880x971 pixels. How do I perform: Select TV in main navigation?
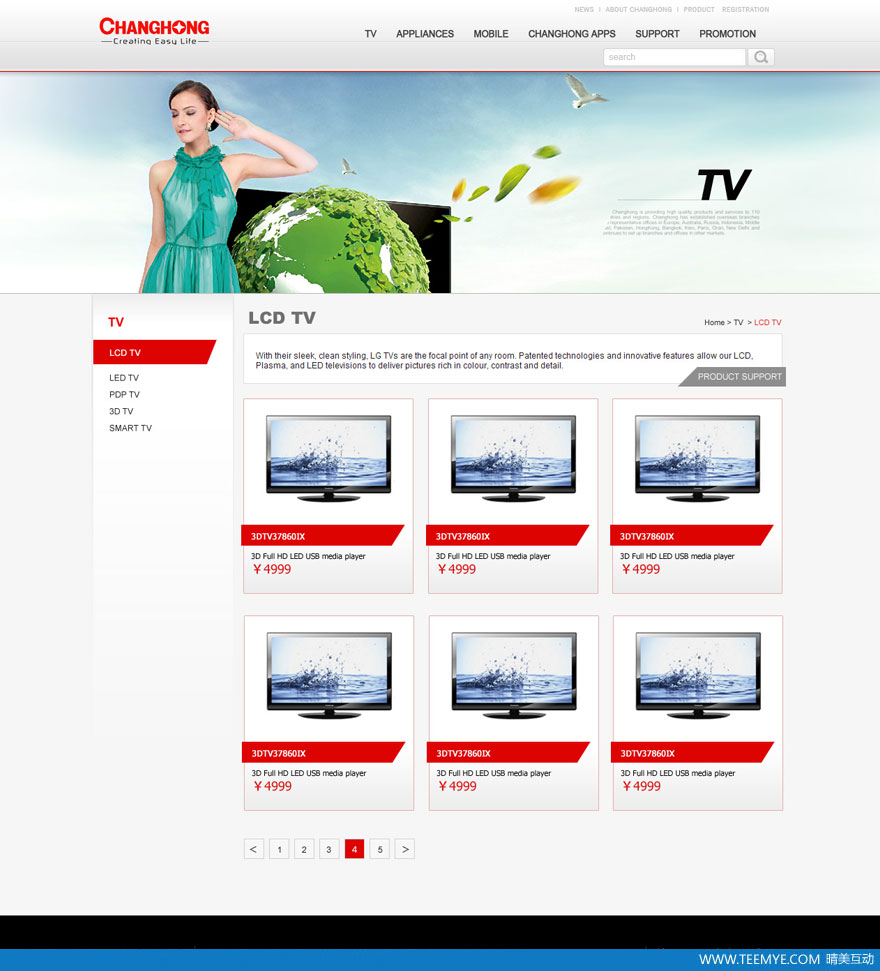point(370,33)
